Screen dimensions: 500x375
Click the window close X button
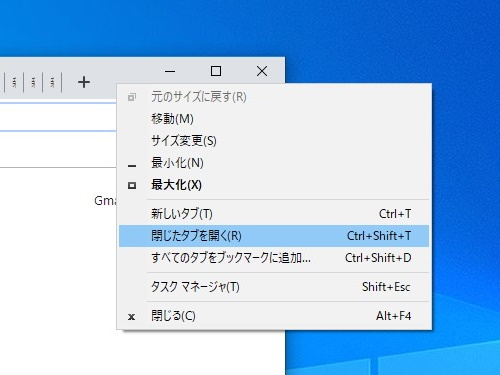pyautogui.click(x=262, y=71)
